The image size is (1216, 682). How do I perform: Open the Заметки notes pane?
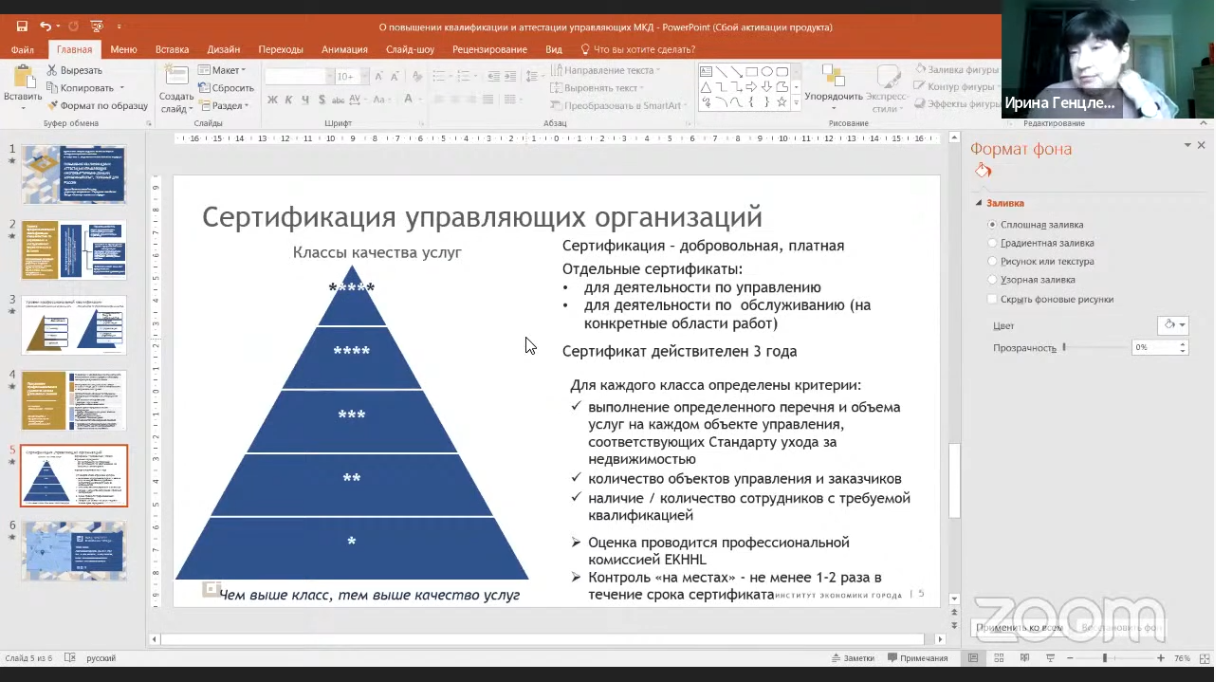[x=853, y=658]
